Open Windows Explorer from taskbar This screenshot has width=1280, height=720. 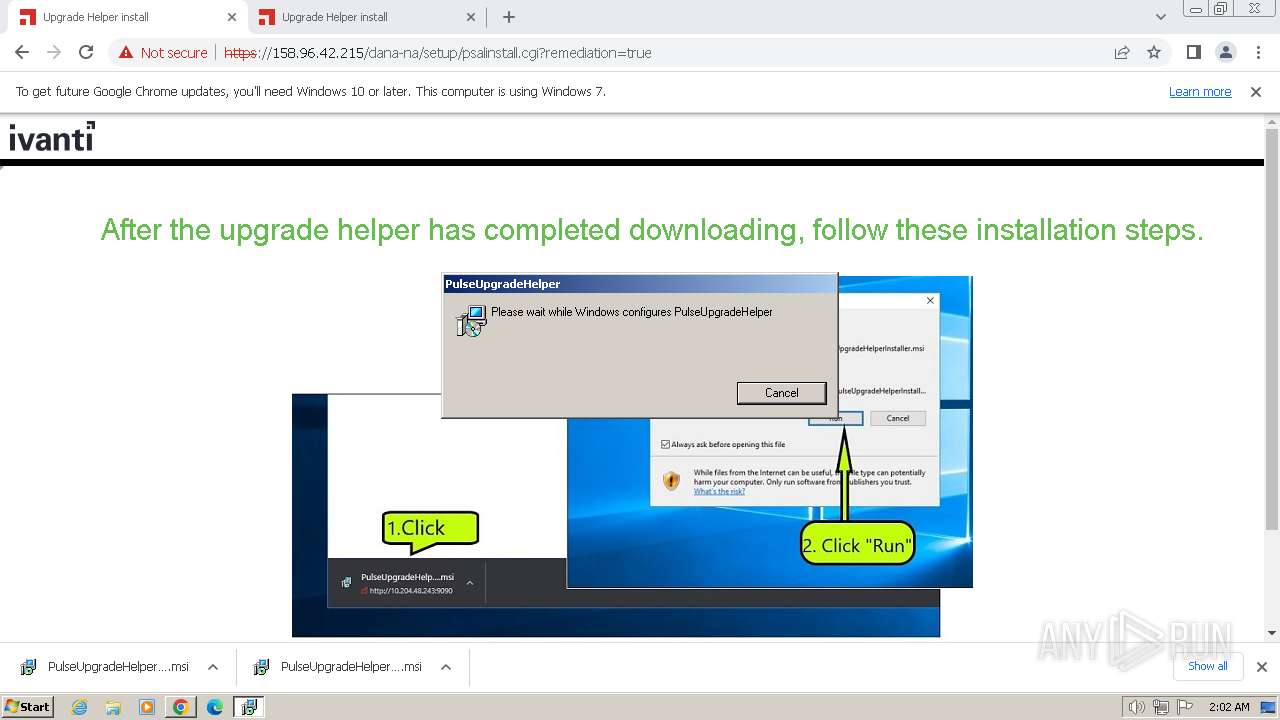tap(113, 707)
